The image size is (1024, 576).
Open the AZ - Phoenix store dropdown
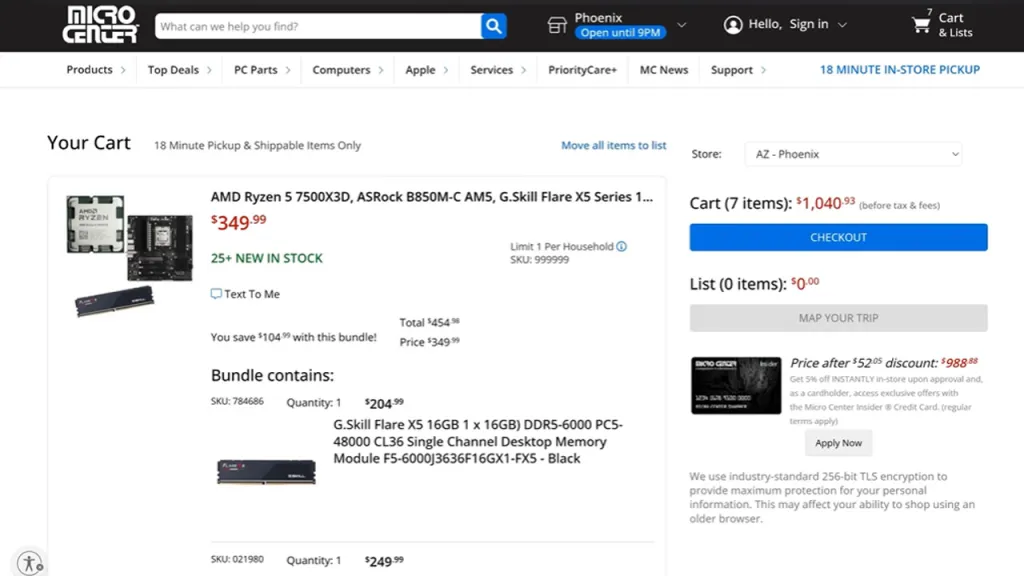[853, 154]
